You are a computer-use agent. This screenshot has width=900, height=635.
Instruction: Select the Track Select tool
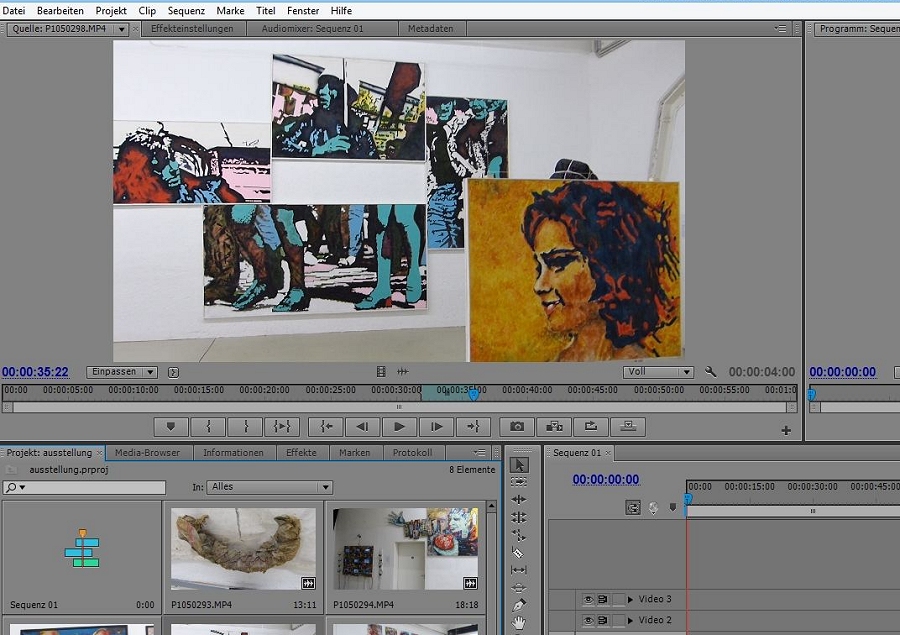click(519, 482)
